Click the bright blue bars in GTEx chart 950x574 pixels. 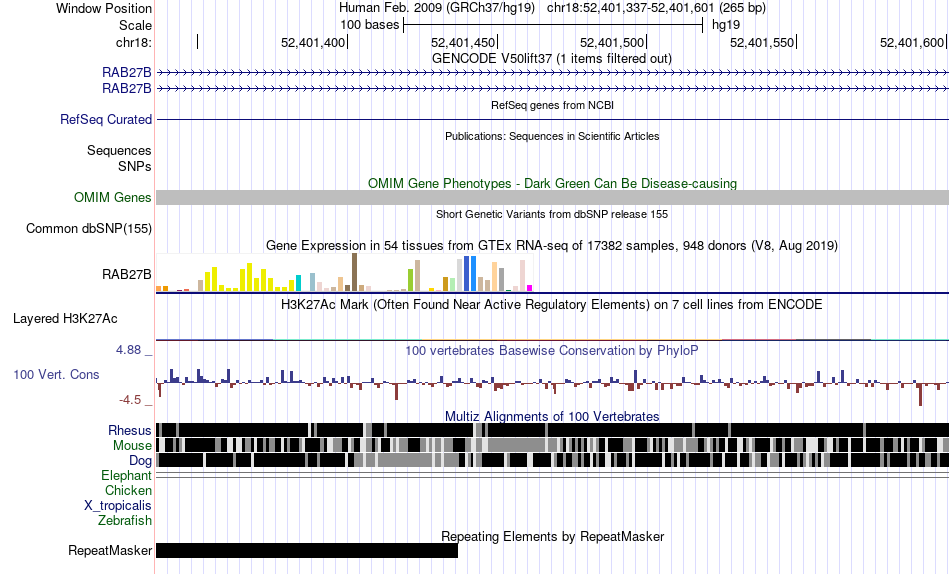tap(470, 274)
